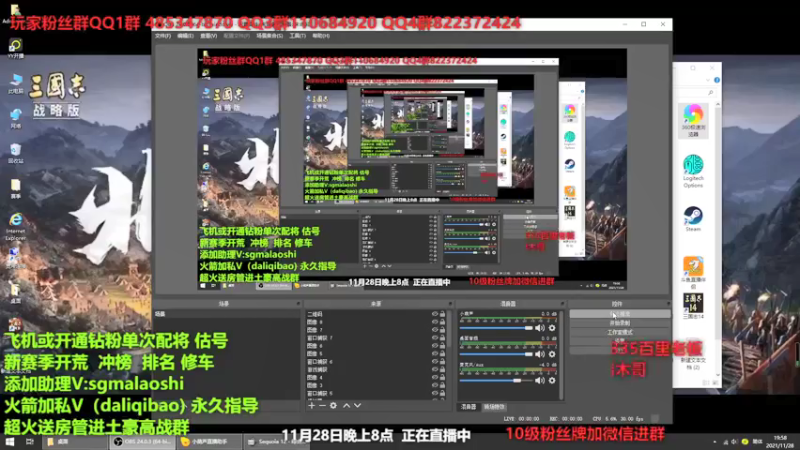Select 360极速浏览器 icon in folder window
This screenshot has width=800, height=450.
pos(693,120)
